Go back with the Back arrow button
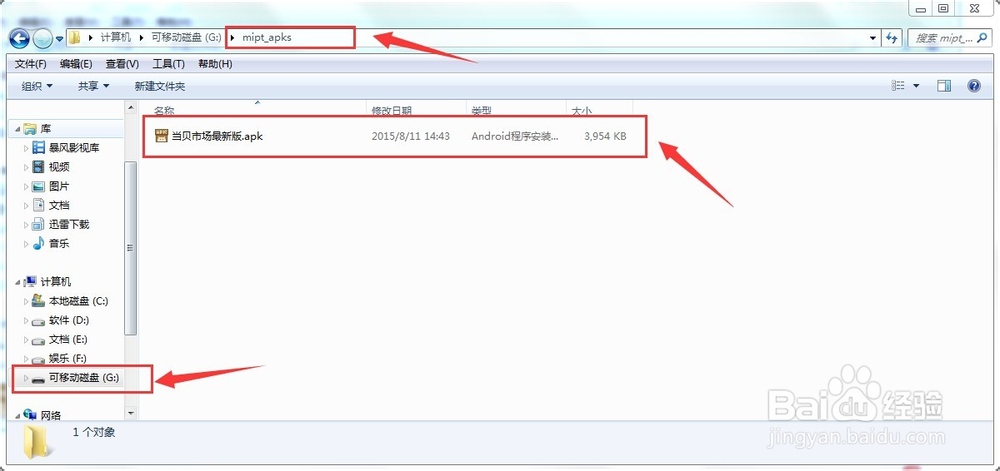 tap(19, 39)
